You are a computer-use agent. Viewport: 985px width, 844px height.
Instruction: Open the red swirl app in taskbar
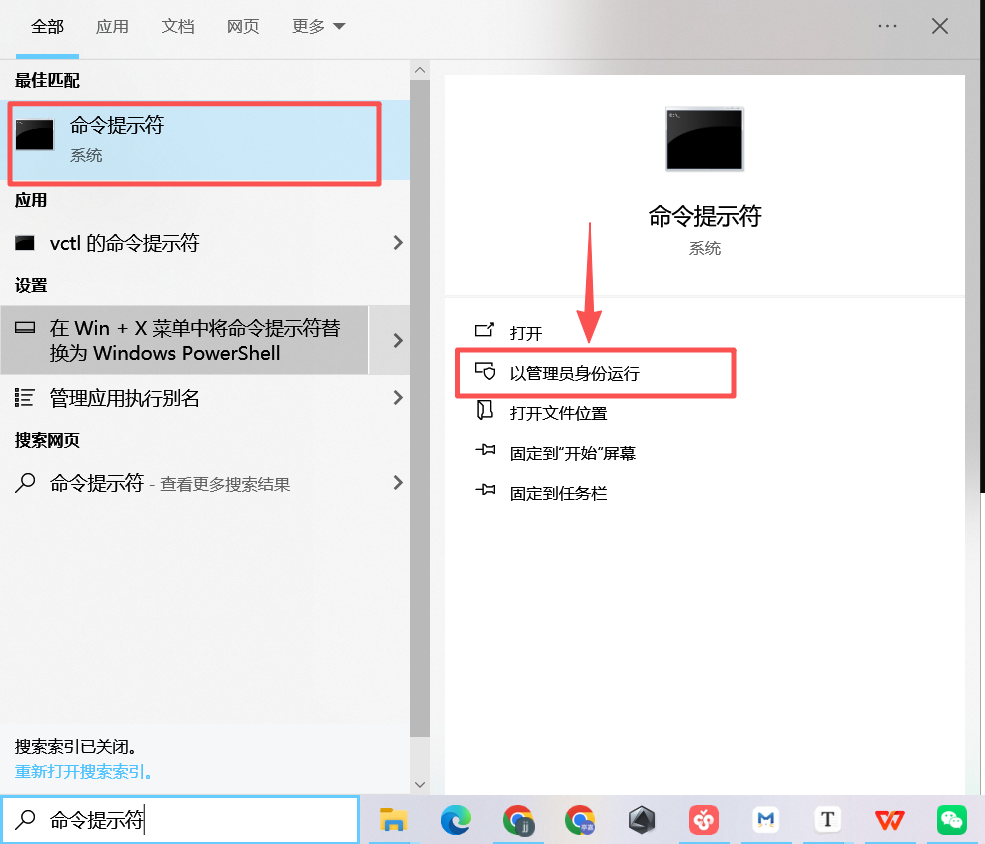[x=704, y=820]
